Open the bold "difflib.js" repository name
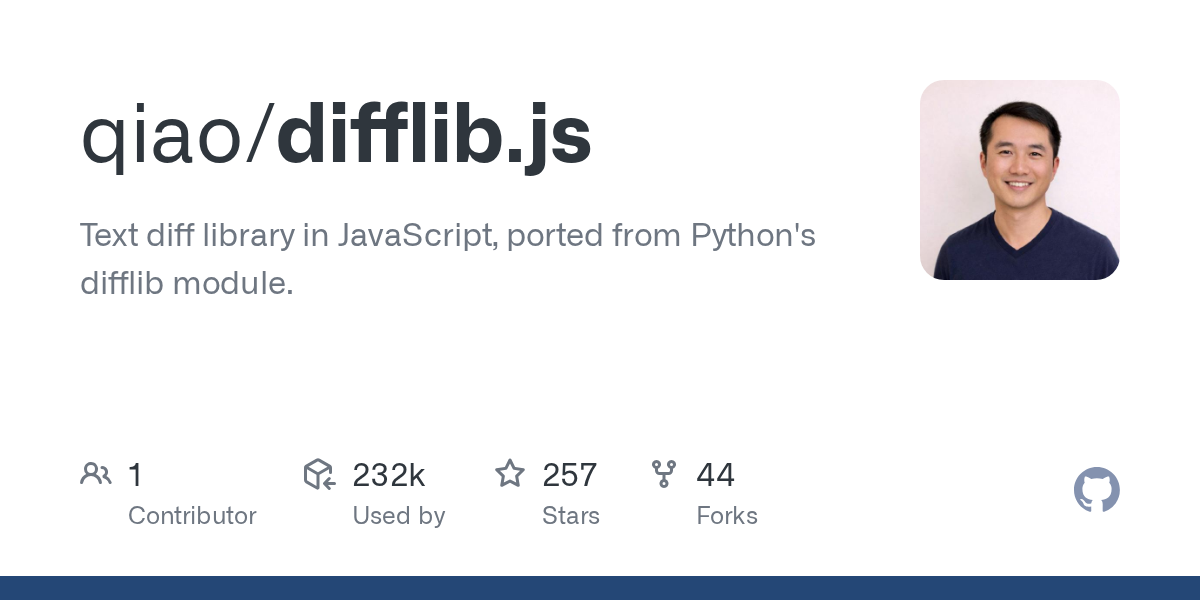The height and width of the screenshot is (600, 1200). [x=434, y=137]
